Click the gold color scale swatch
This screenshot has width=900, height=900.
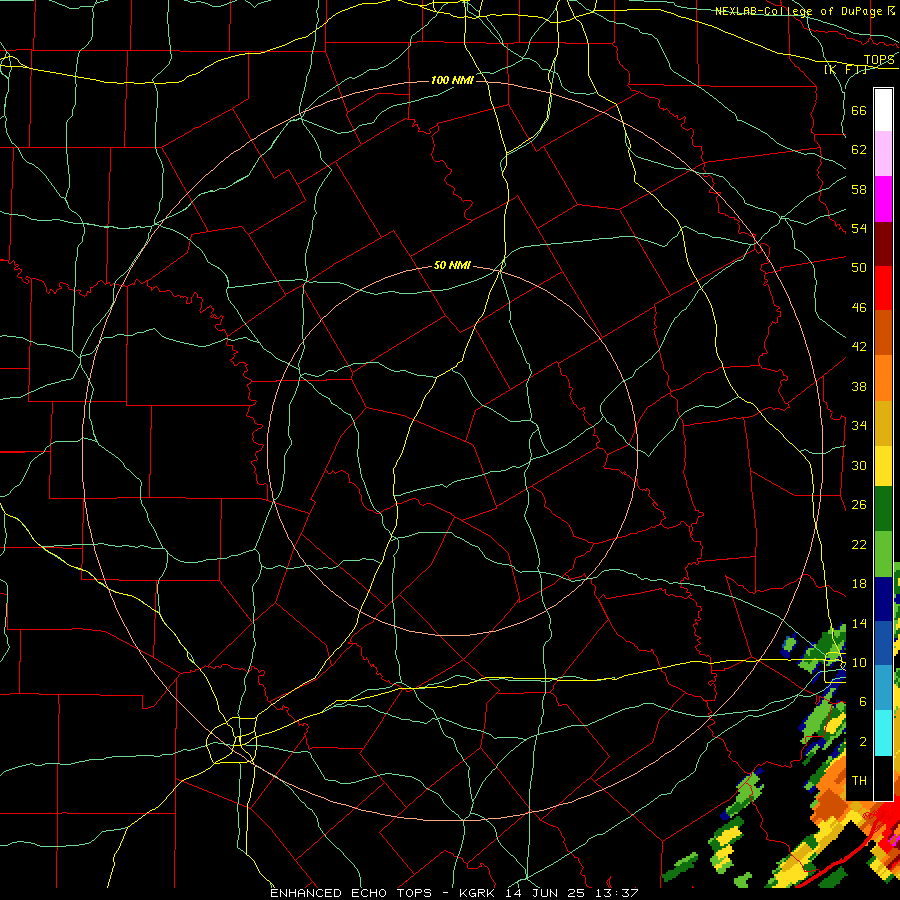[x=883, y=423]
